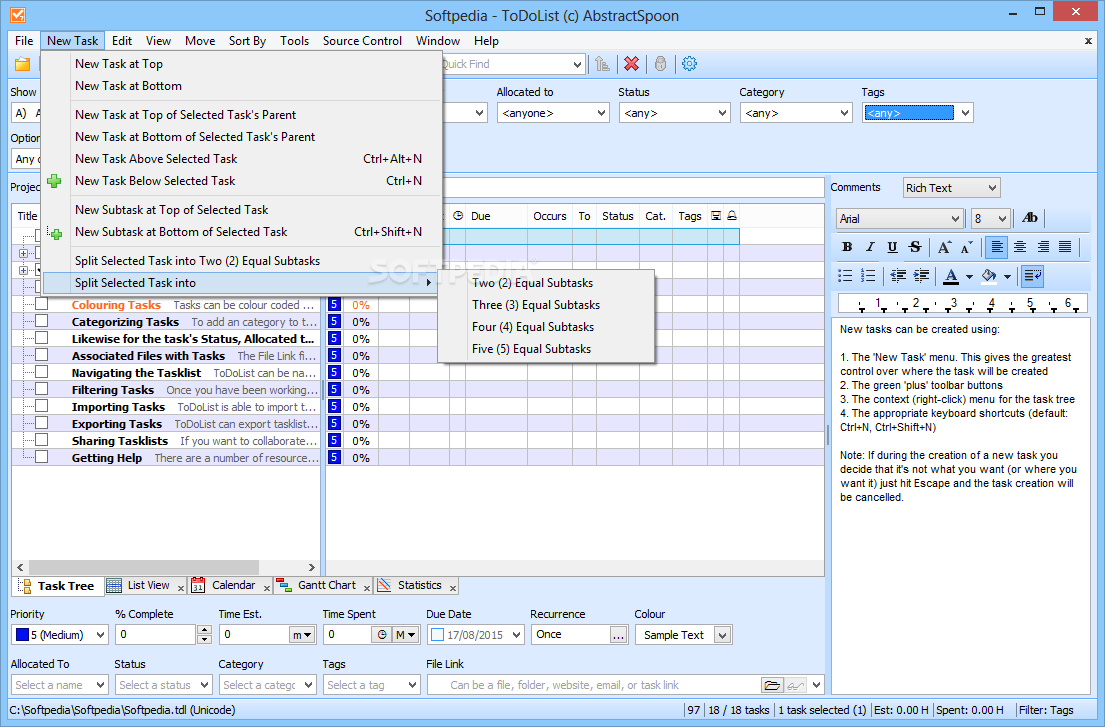1105x727 pixels.
Task: Insert a numbered list in comments
Action: 868,276
